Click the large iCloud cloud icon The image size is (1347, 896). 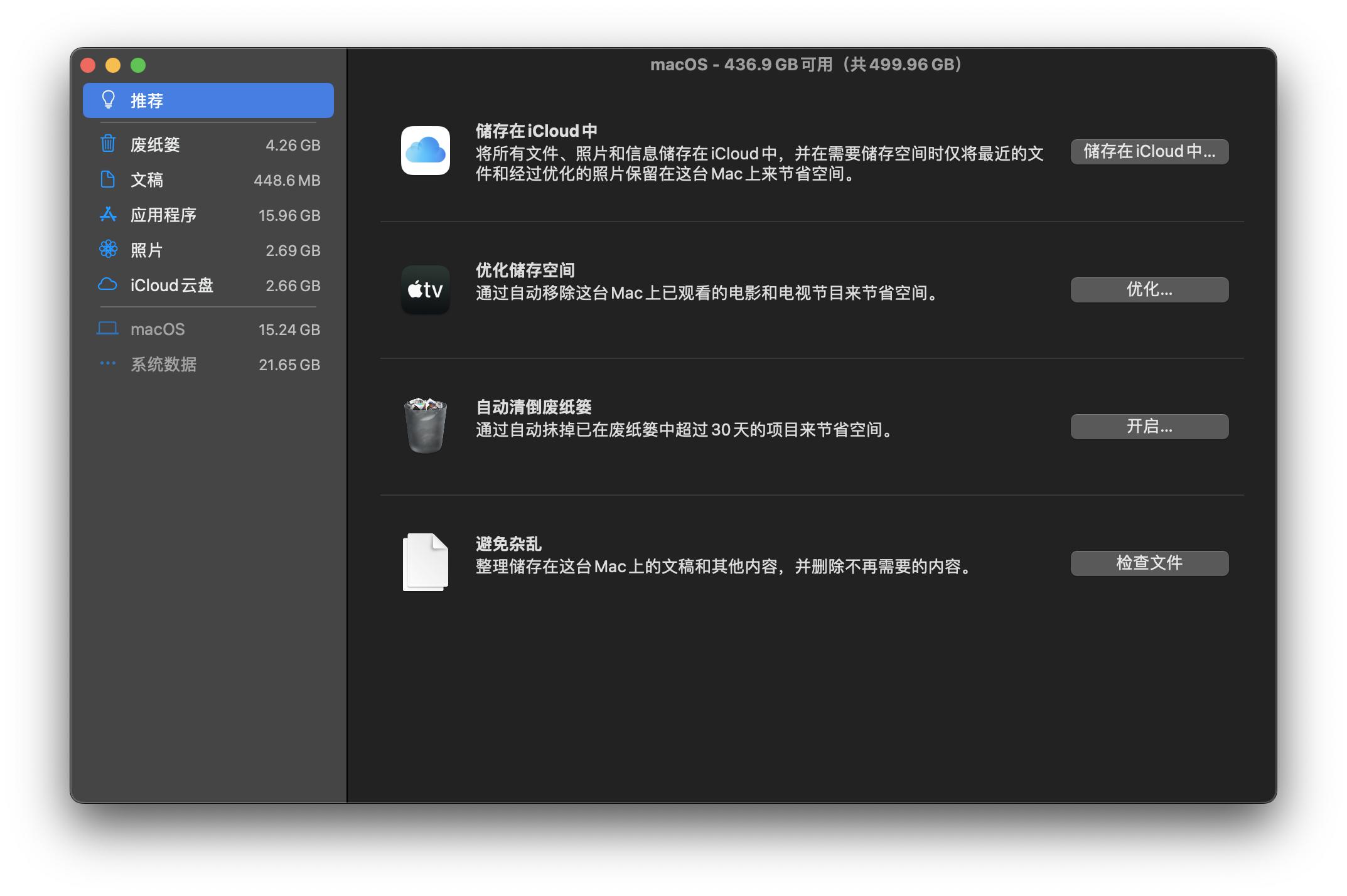426,151
